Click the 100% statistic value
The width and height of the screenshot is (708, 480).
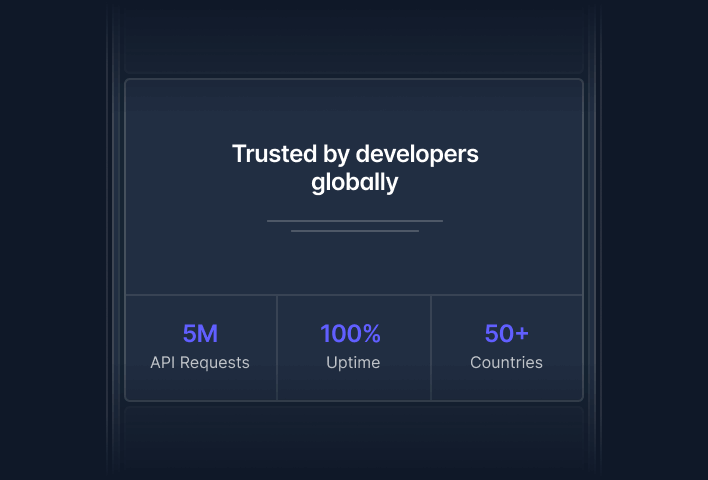351,334
